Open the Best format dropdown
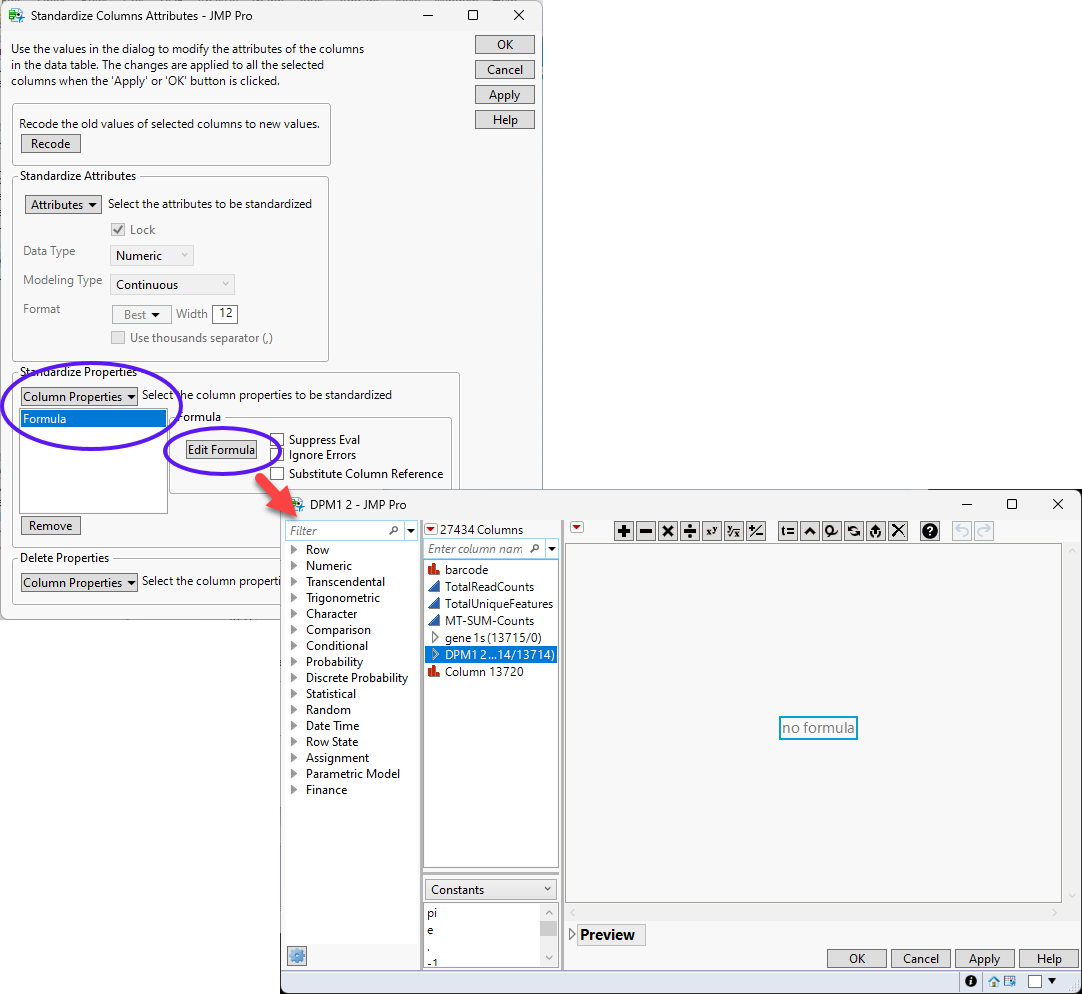 tap(141, 315)
